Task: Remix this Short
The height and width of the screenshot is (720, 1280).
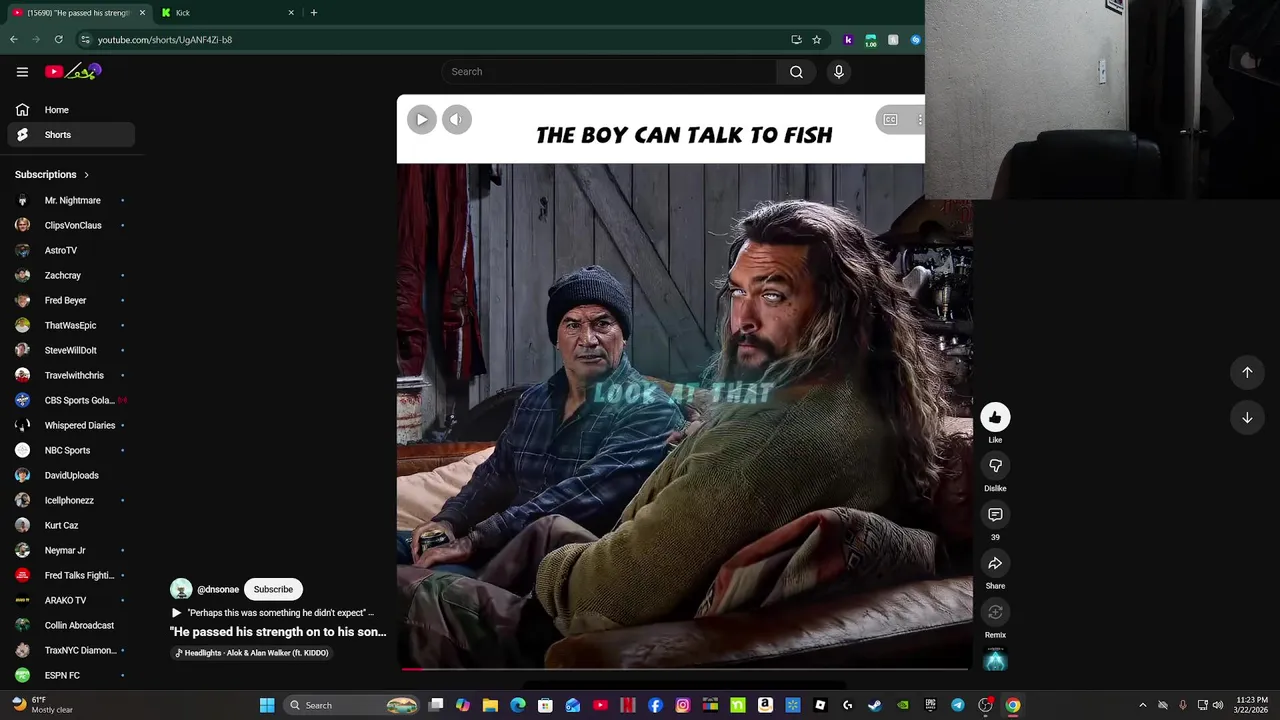Action: (x=995, y=613)
